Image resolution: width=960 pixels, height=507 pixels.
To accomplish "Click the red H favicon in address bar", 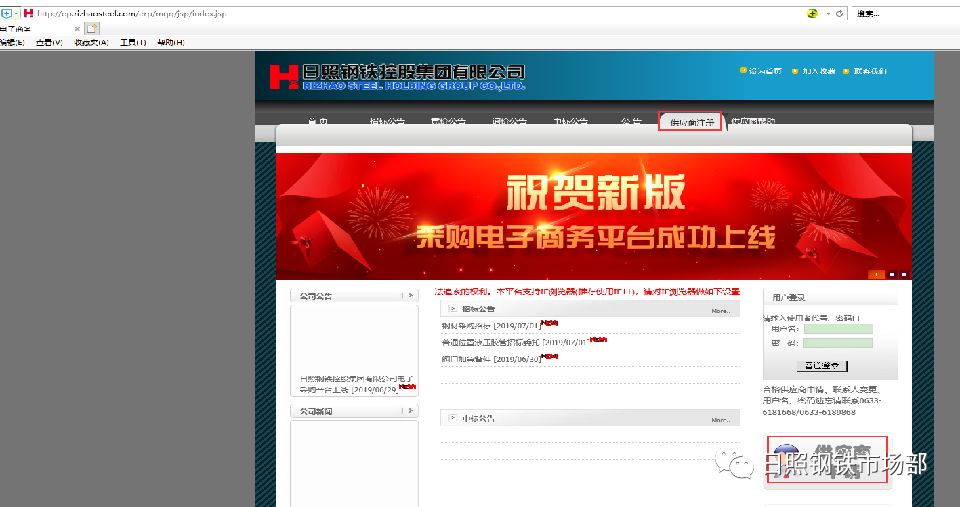I will tap(28, 13).
